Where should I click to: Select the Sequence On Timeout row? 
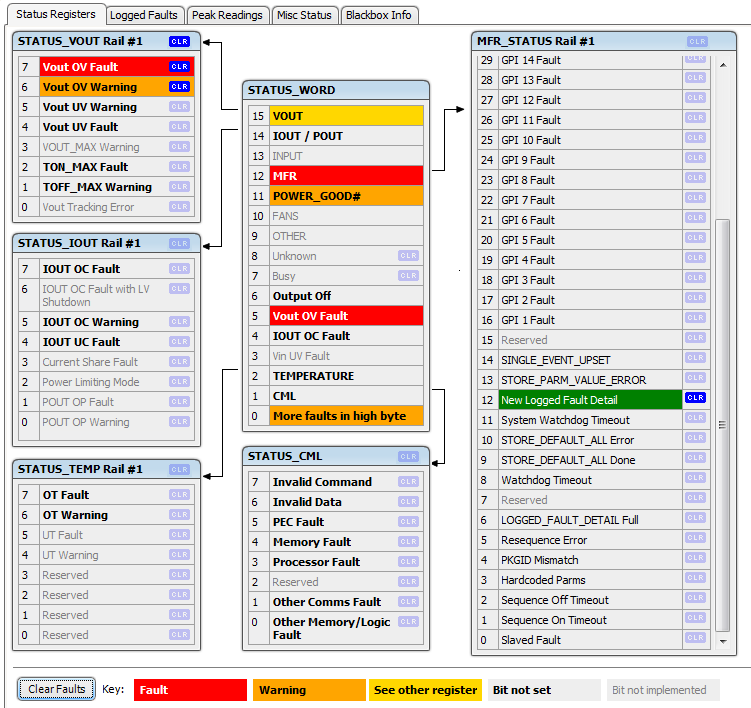coord(594,620)
